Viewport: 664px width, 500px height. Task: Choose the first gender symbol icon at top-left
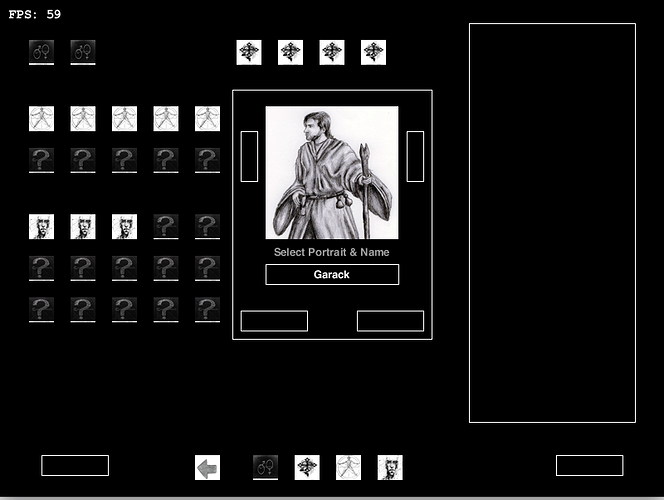pyautogui.click(x=42, y=52)
